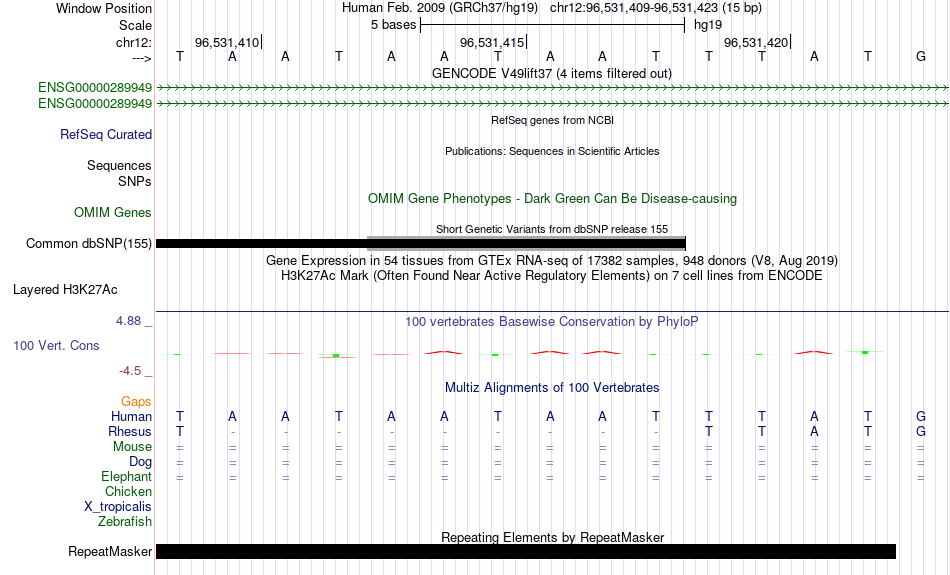The width and height of the screenshot is (950, 575).
Task: Click the Scale label
Action: 135,25
